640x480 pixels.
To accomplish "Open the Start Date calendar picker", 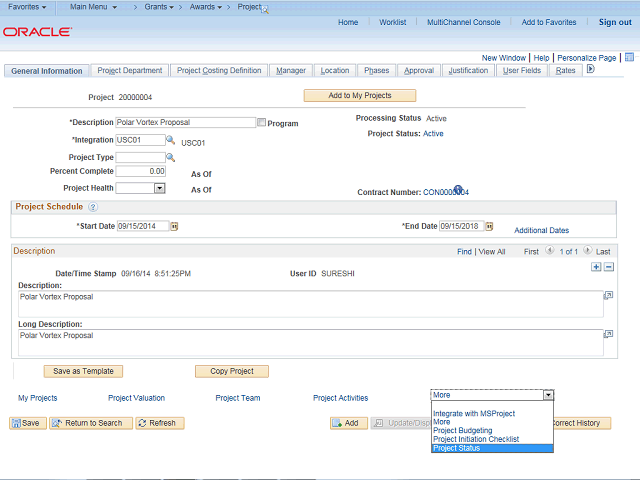I will [174, 227].
